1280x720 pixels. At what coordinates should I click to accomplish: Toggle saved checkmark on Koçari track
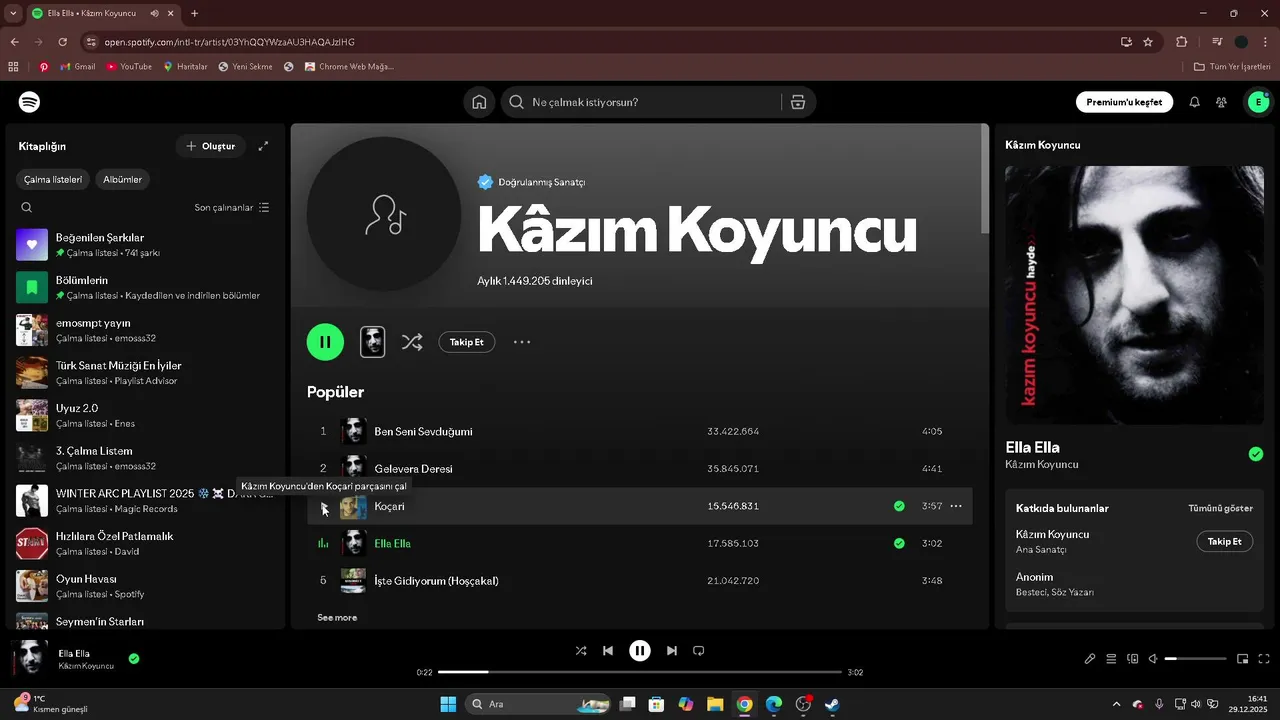[x=899, y=506]
